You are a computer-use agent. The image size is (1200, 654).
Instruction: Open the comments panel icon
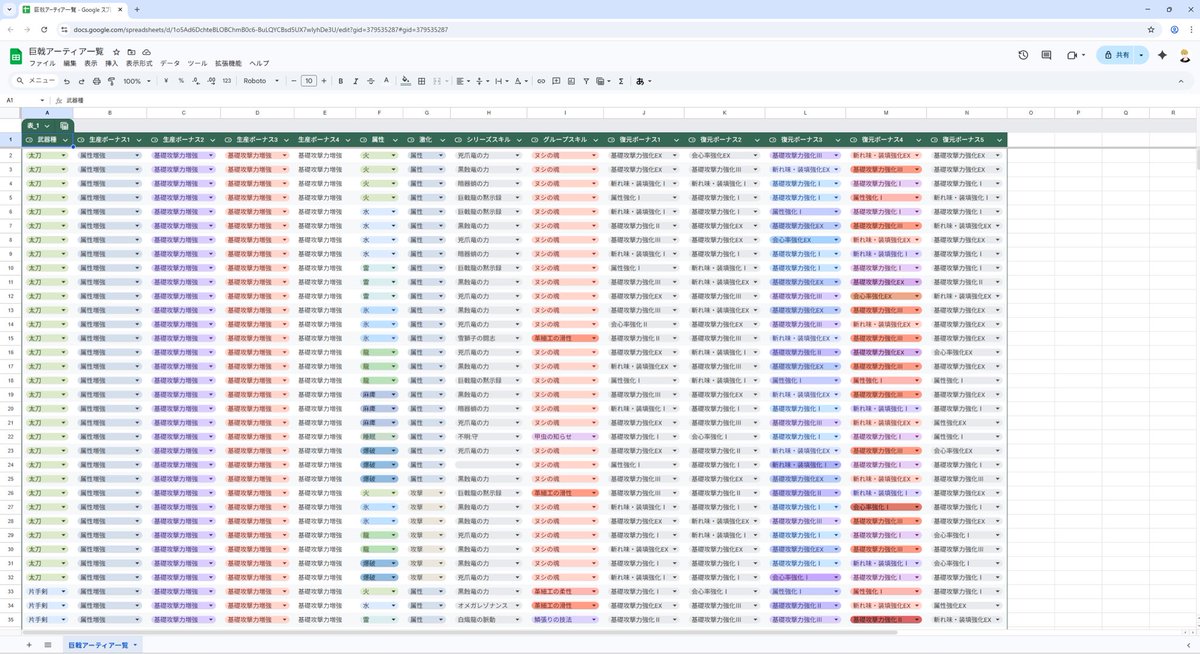click(1046, 55)
